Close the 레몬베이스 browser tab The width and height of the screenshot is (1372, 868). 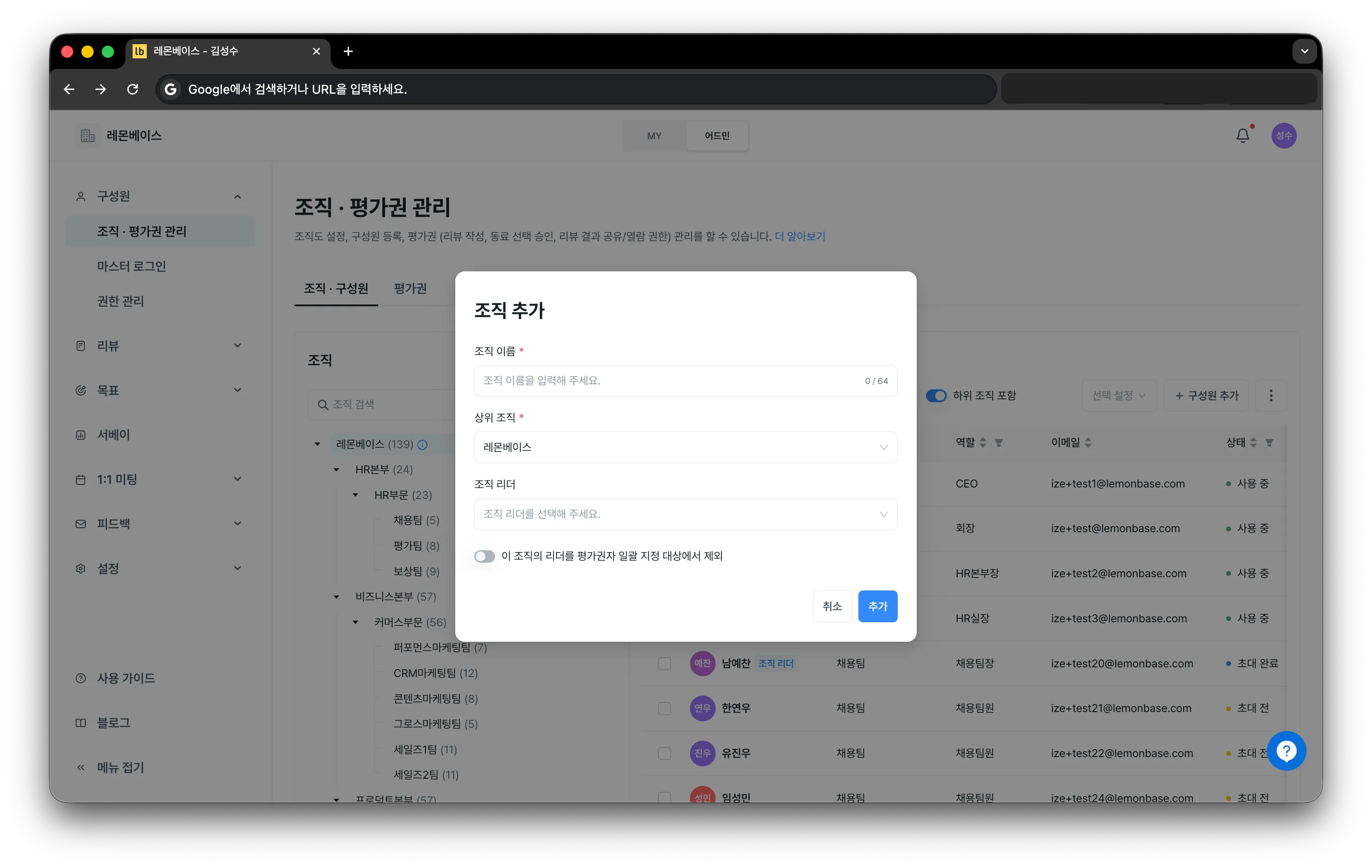(x=316, y=51)
